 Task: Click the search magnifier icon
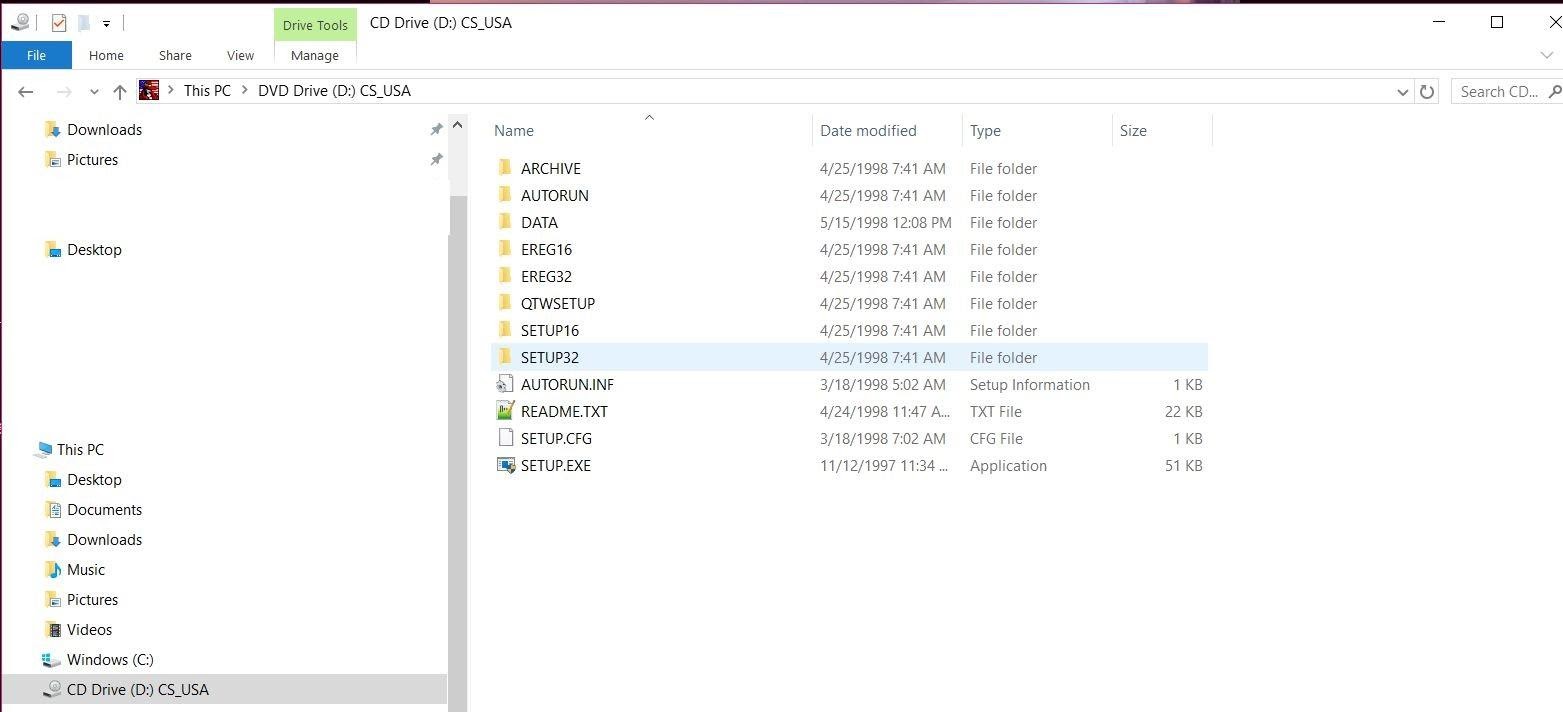[1554, 91]
